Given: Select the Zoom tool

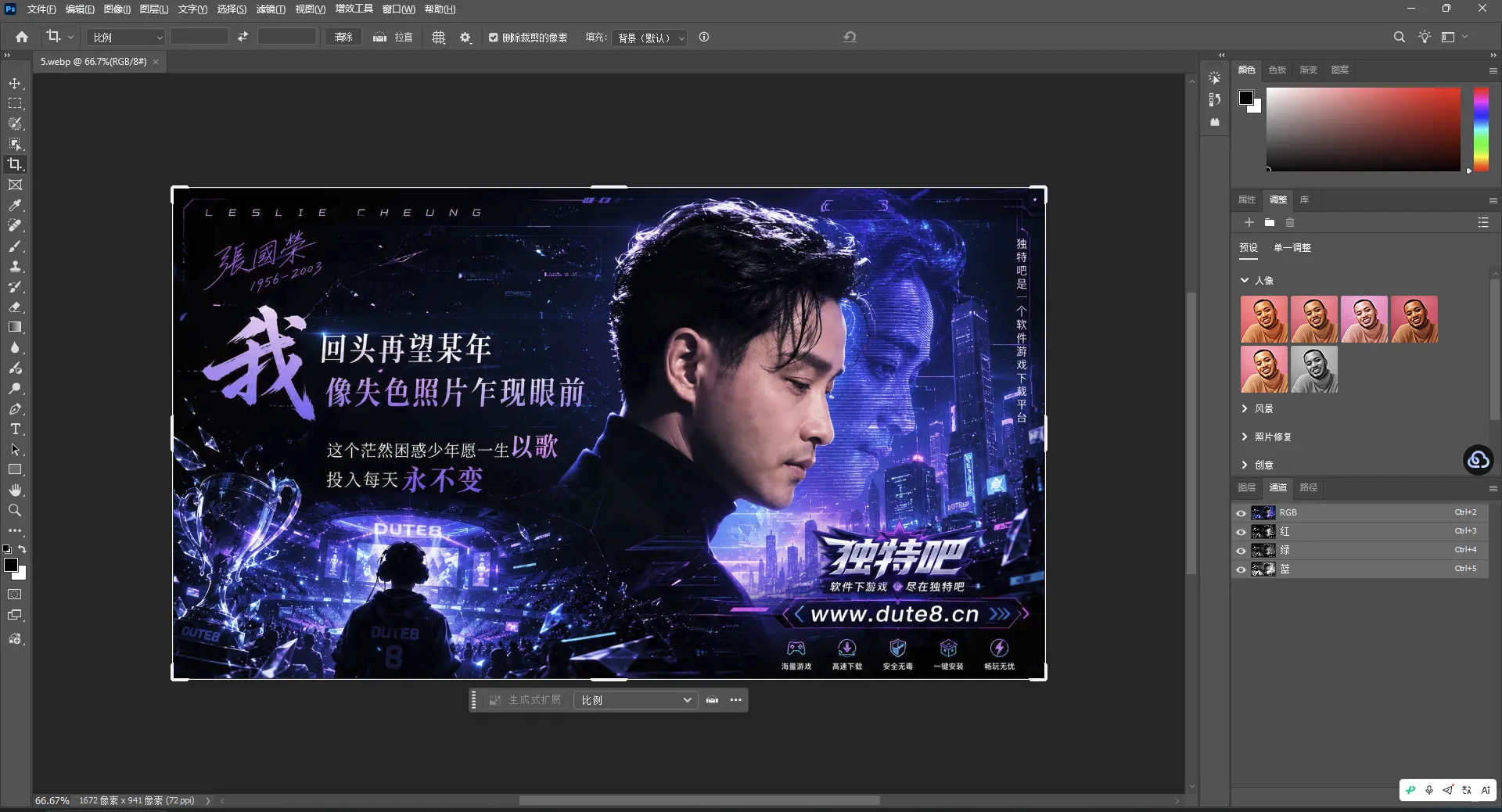Looking at the screenshot, I should click(15, 510).
